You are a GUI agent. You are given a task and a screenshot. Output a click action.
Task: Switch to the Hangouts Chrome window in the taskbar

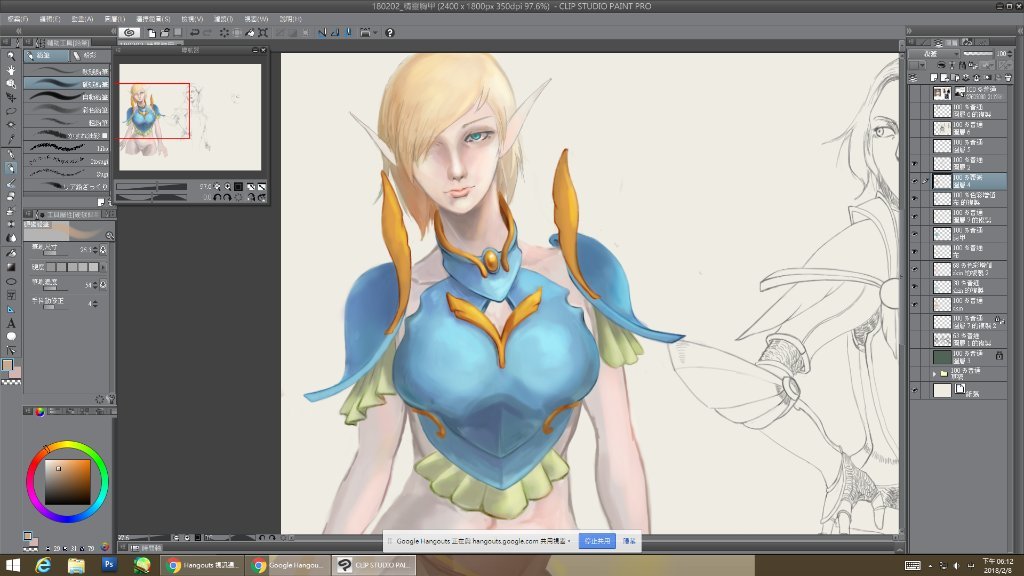point(202,565)
